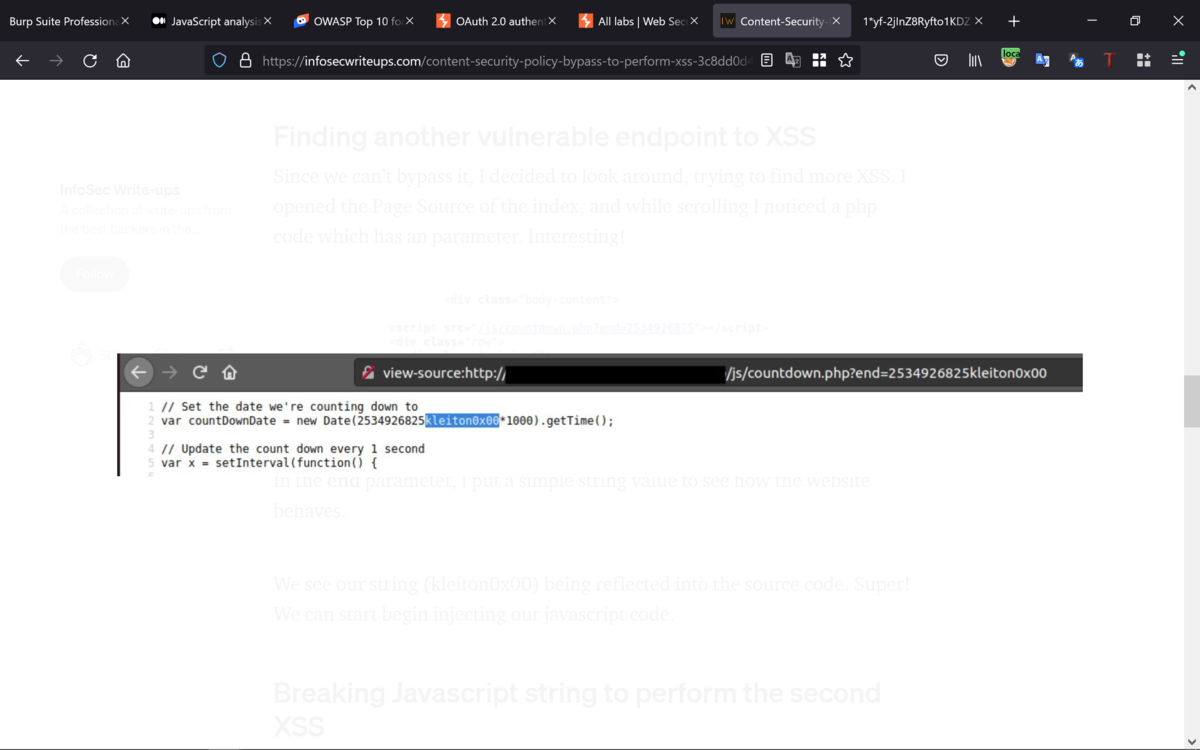Click the vertical scrollbar thumb
Image resolution: width=1200 pixels, height=750 pixels.
click(x=1191, y=401)
